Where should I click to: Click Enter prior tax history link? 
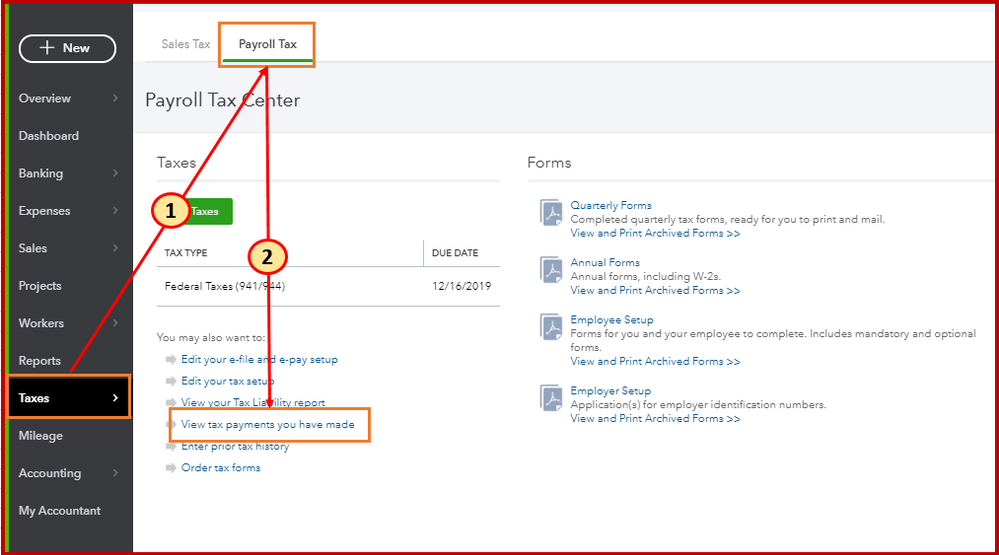235,446
